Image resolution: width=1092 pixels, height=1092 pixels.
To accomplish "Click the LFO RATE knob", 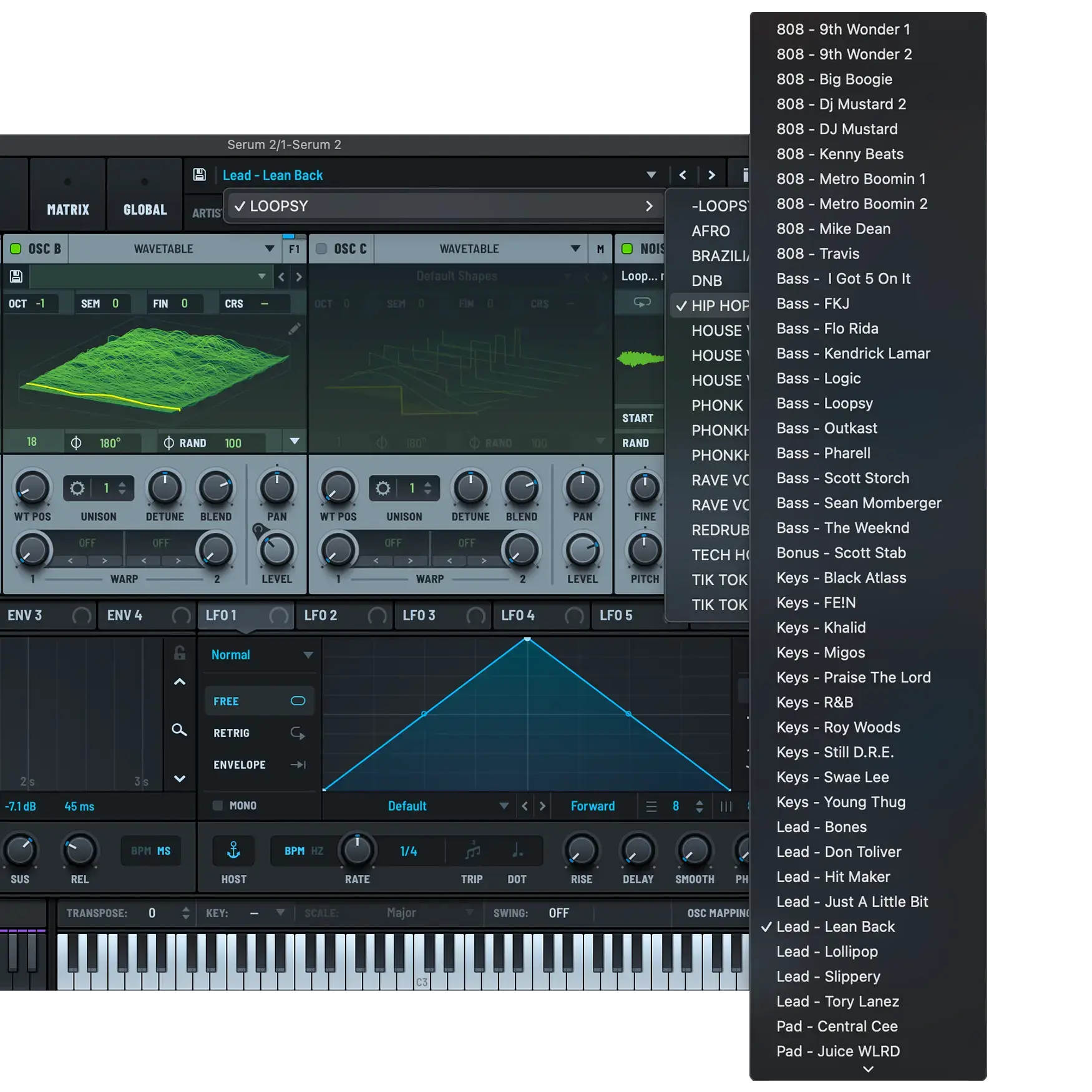I will tap(357, 850).
